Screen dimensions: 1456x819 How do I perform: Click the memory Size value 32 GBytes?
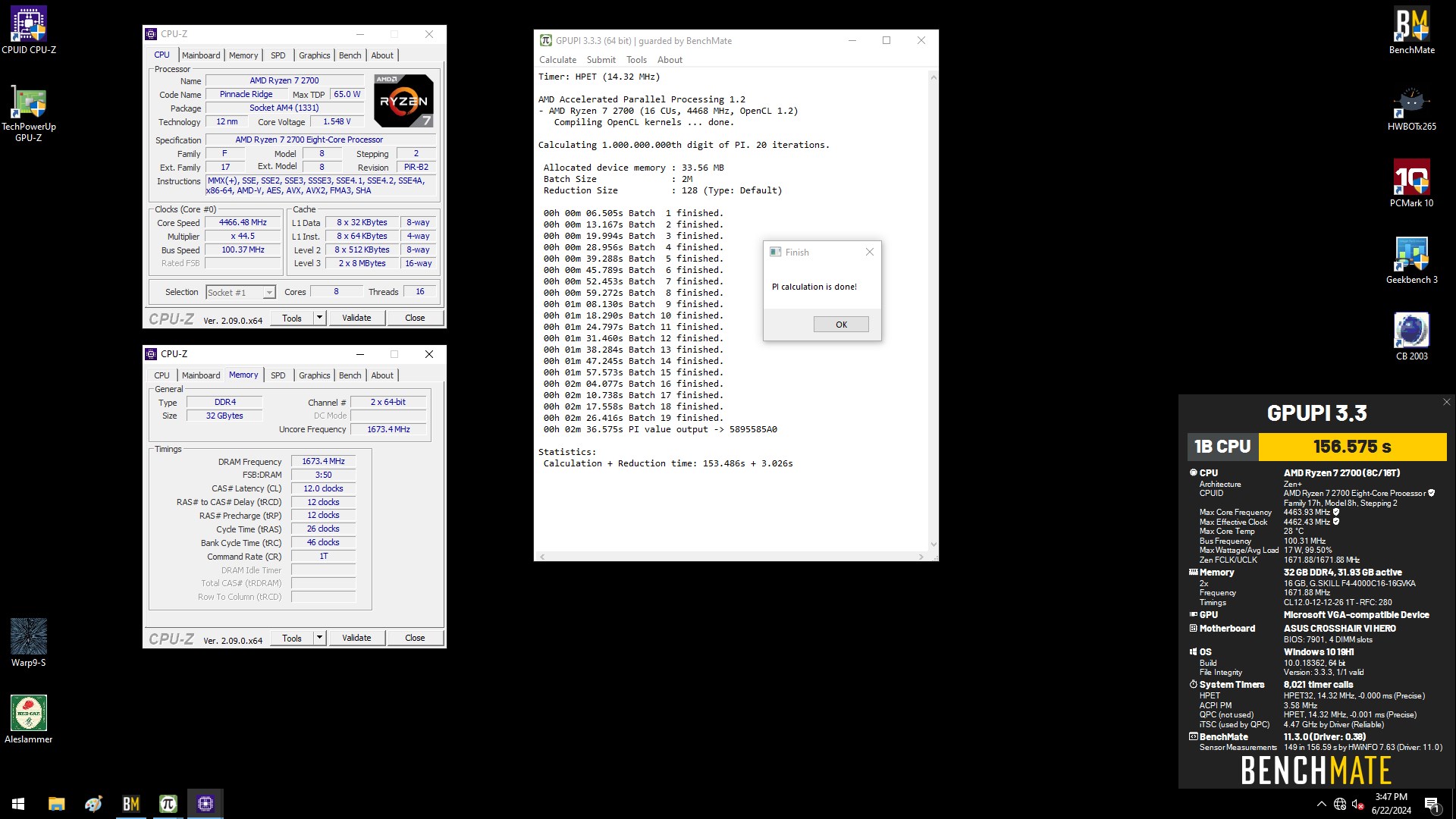(224, 416)
